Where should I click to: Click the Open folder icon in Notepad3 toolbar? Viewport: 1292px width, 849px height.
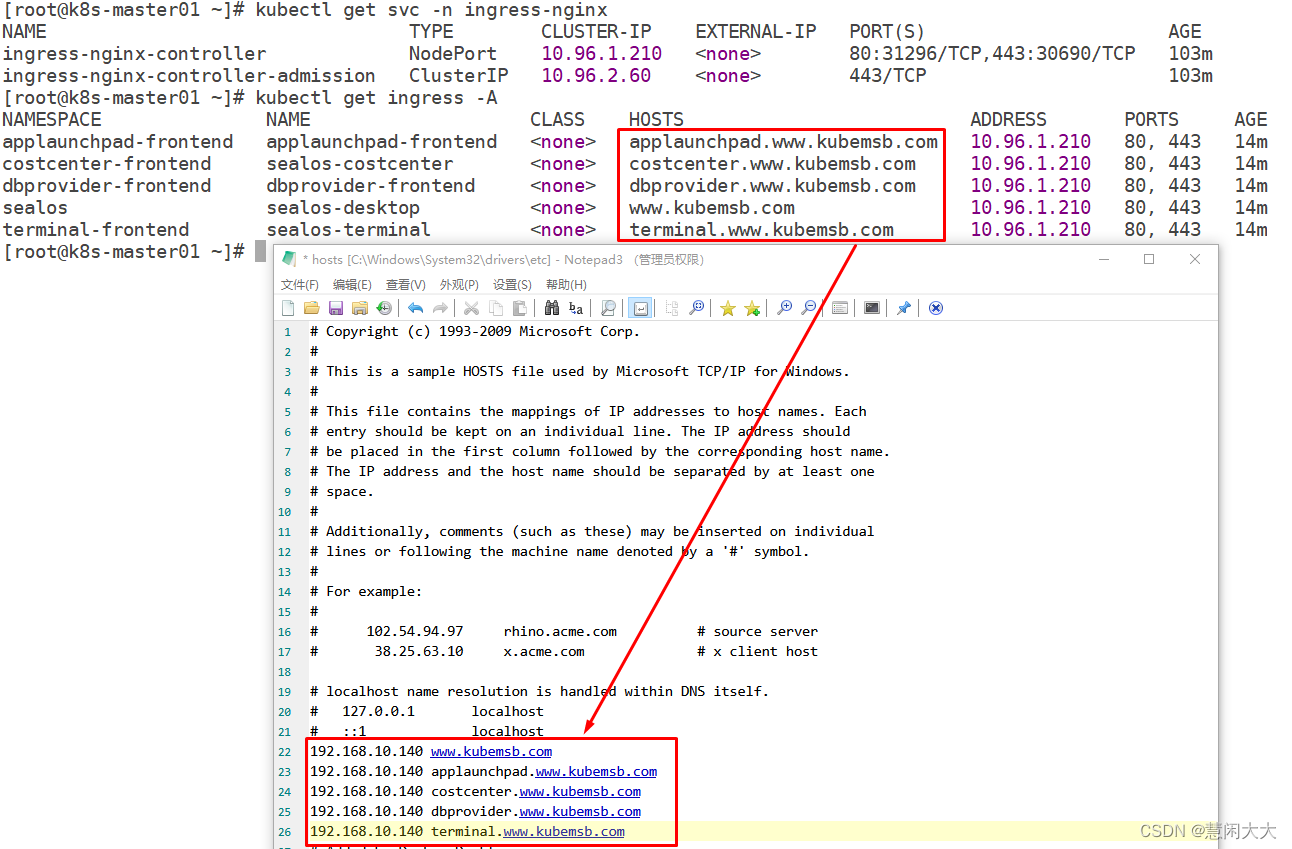312,308
